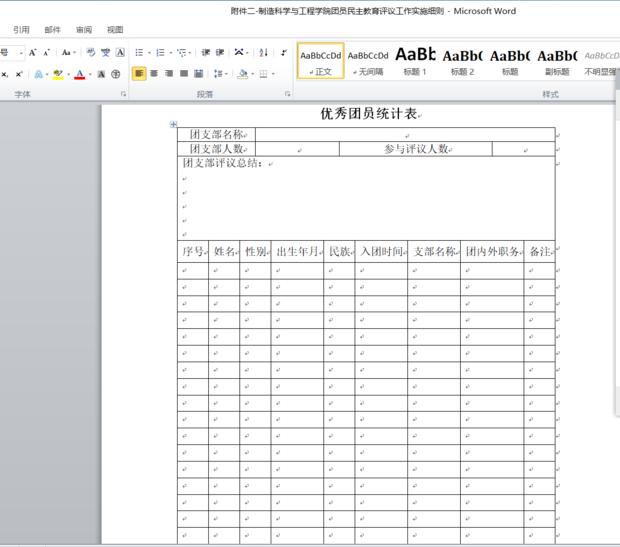Apply numbered list formatting
This screenshot has height=547, width=620.
161,52
